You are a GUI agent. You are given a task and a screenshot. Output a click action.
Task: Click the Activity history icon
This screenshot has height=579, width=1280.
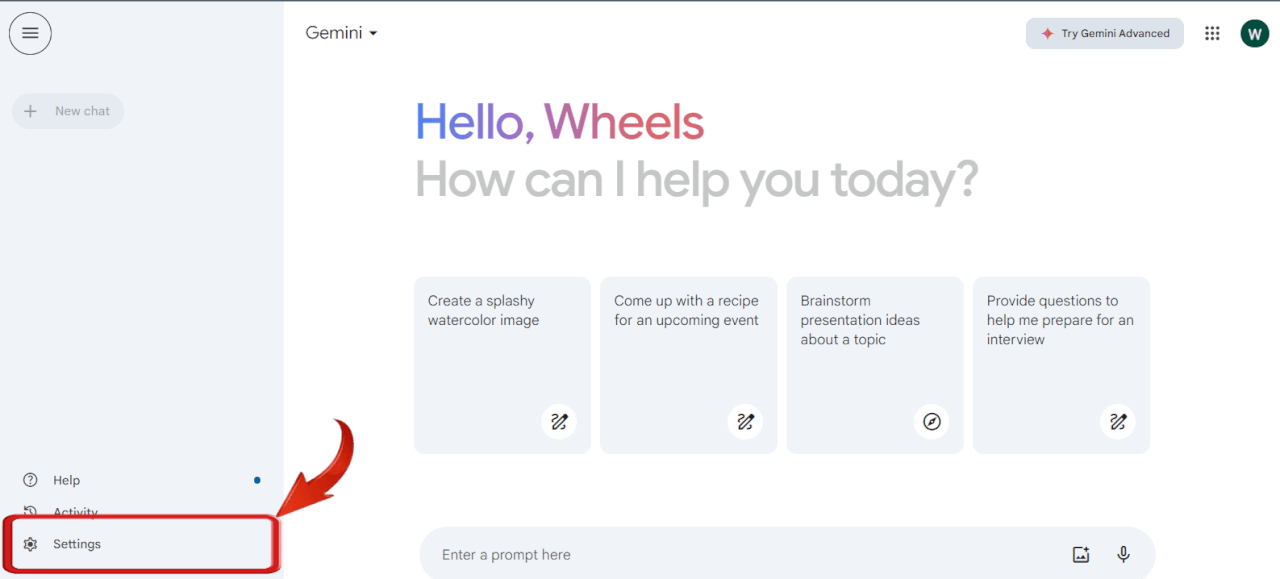(x=30, y=512)
